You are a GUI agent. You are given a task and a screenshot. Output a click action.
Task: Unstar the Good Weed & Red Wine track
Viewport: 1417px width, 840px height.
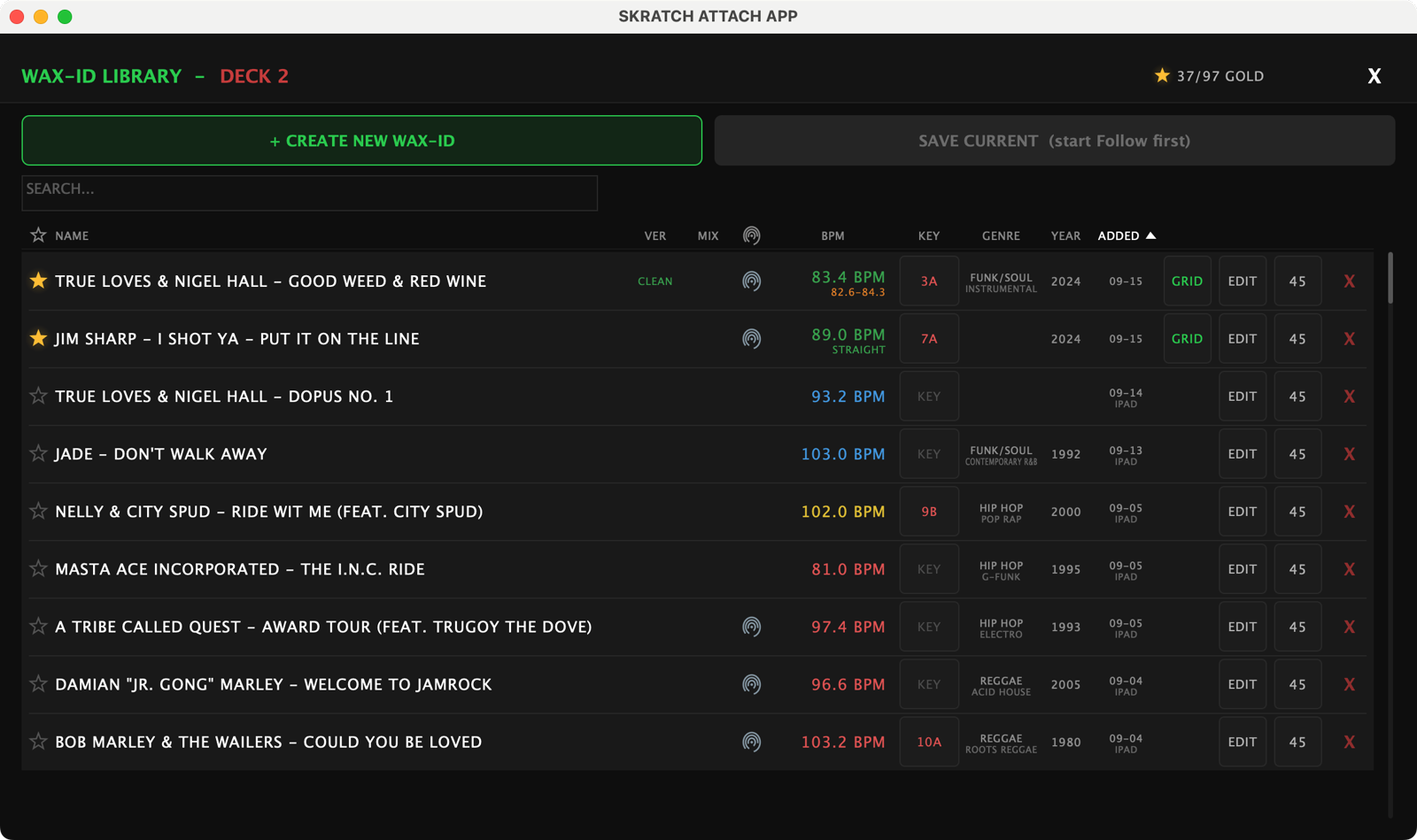pos(38,281)
